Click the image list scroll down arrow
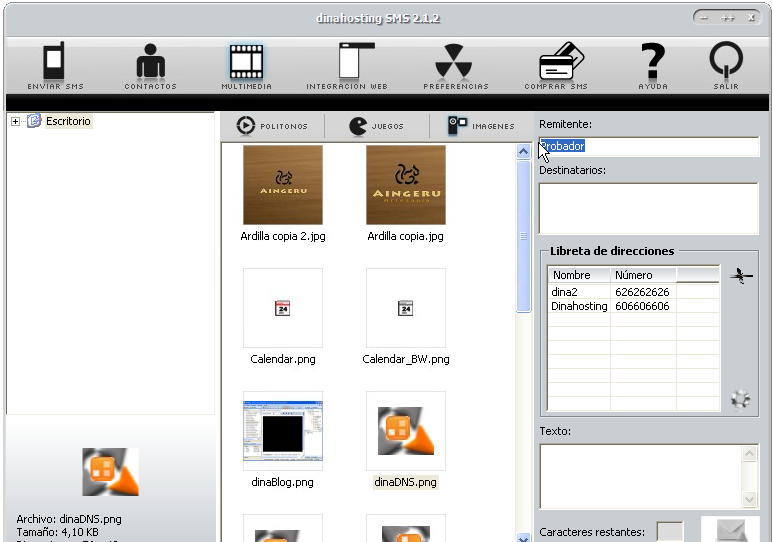773x542 pixels. click(524, 538)
